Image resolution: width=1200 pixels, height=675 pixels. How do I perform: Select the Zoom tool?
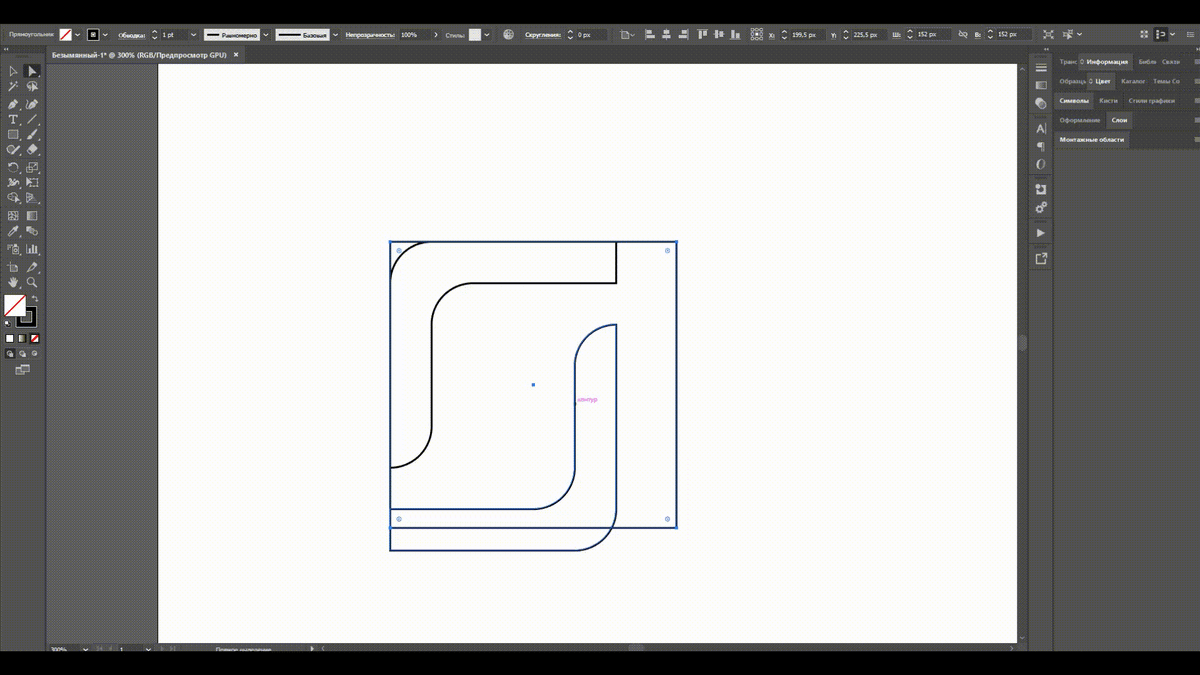(32, 283)
